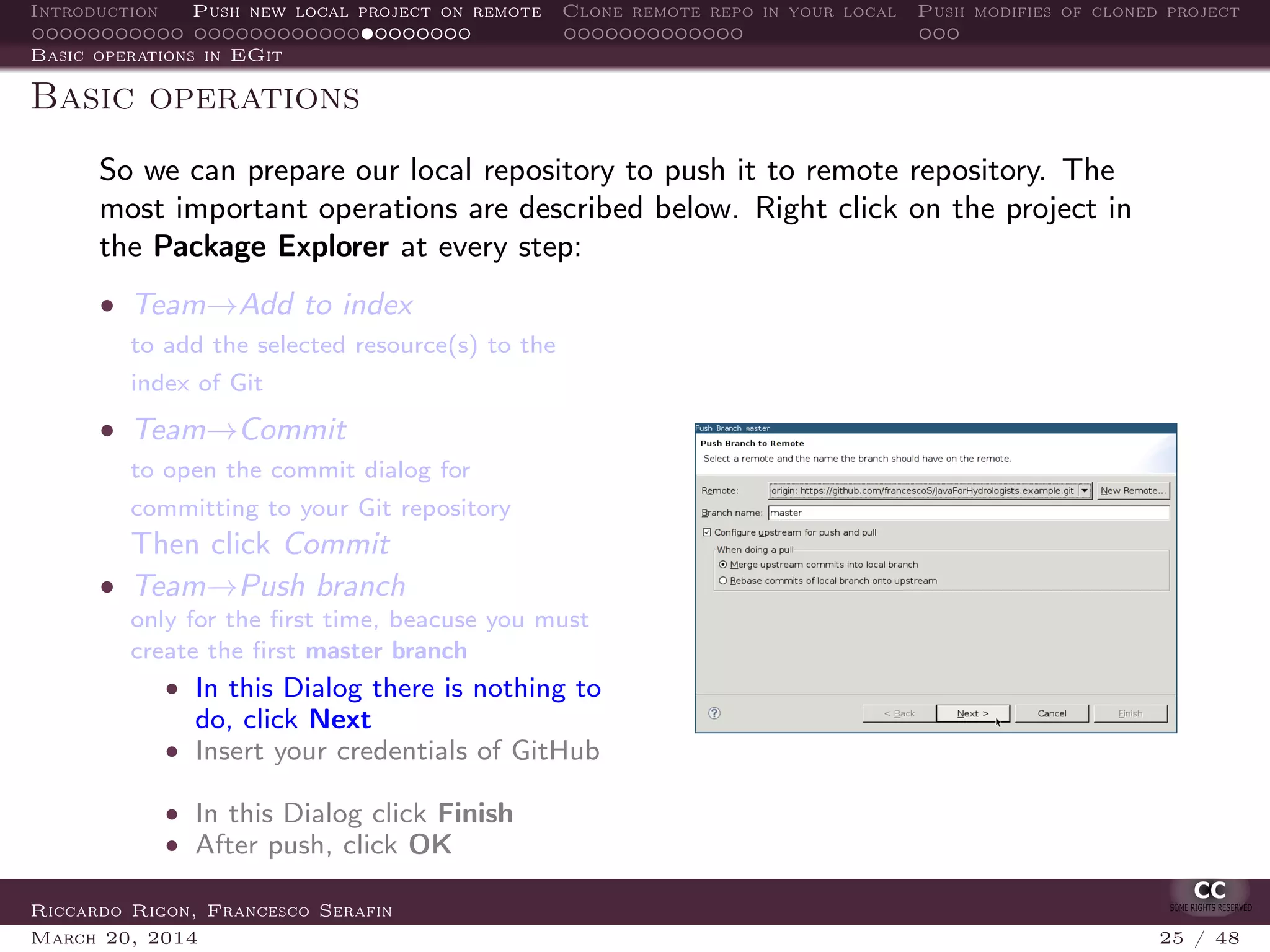1270x952 pixels.
Task: Click the 'Then click Commit' text
Action: click(260, 545)
